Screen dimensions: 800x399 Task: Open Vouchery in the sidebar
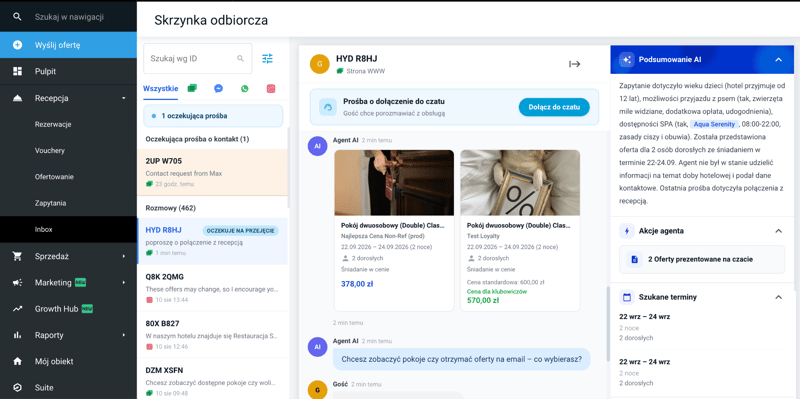[x=49, y=151]
